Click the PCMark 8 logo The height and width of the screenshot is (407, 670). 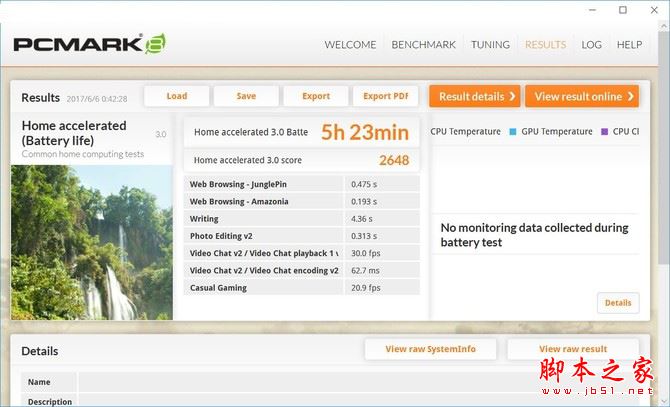(90, 44)
